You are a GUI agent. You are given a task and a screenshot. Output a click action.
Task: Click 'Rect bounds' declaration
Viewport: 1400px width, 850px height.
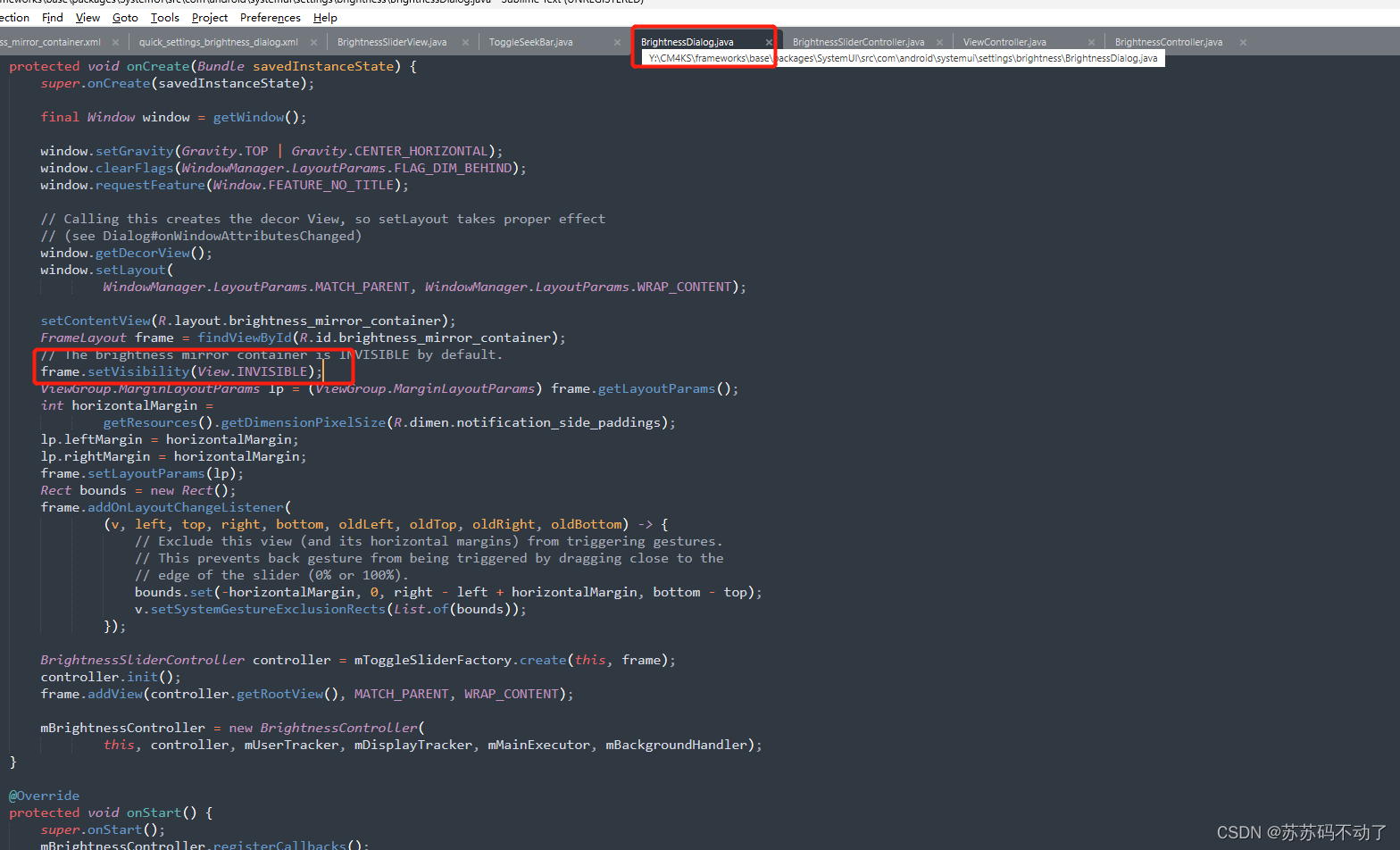[x=83, y=490]
